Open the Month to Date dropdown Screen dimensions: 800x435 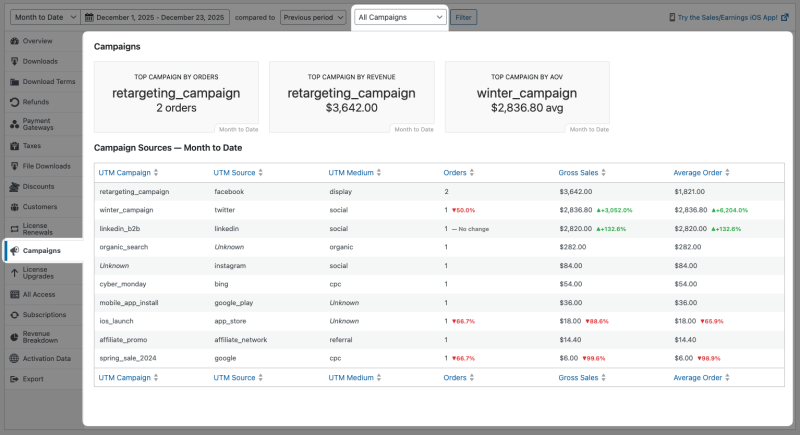pos(40,17)
